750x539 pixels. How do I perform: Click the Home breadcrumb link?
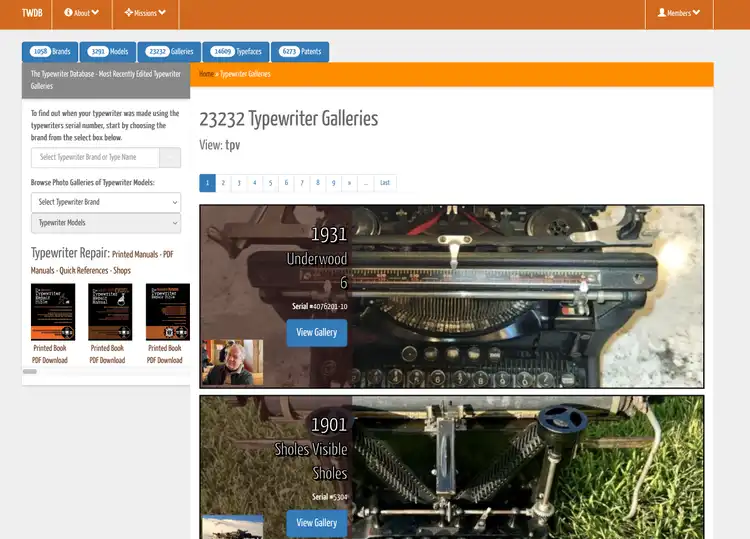point(206,74)
